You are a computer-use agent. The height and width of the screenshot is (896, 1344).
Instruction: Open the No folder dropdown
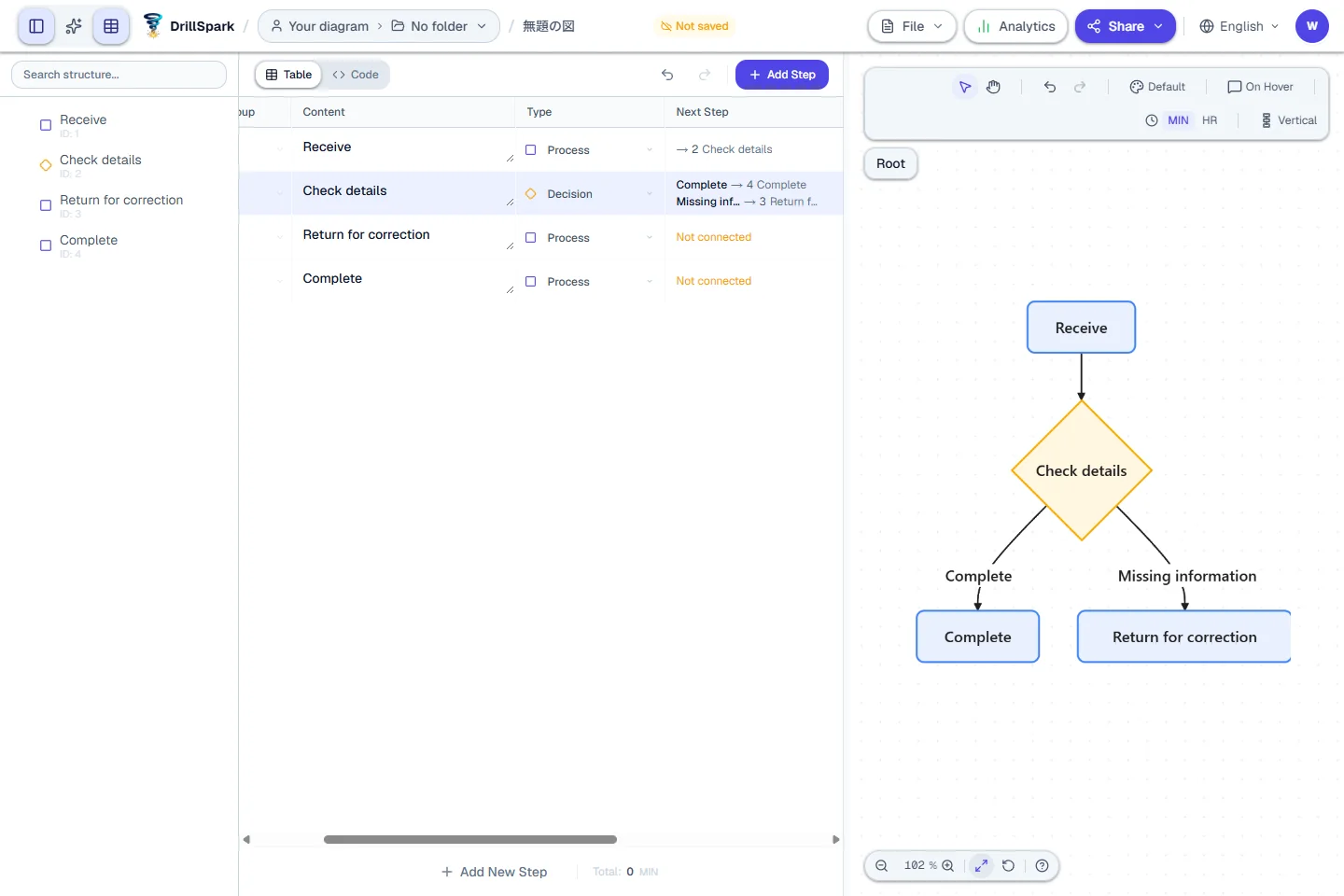click(439, 26)
